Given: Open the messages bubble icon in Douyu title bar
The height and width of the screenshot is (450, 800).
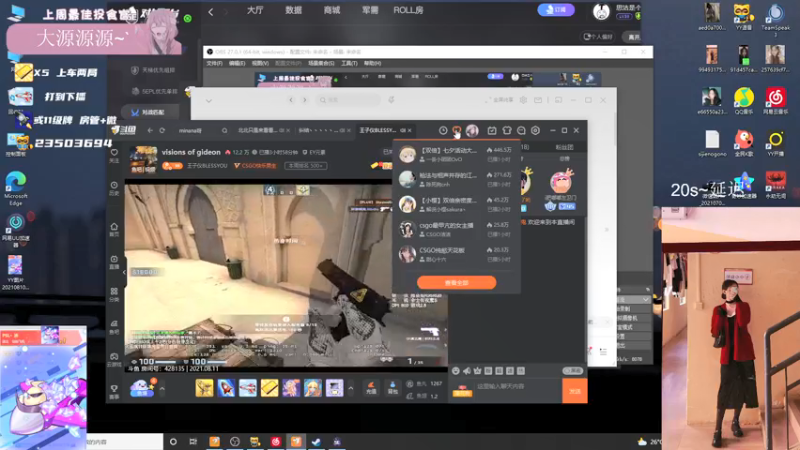Looking at the screenshot, I should point(521,131).
